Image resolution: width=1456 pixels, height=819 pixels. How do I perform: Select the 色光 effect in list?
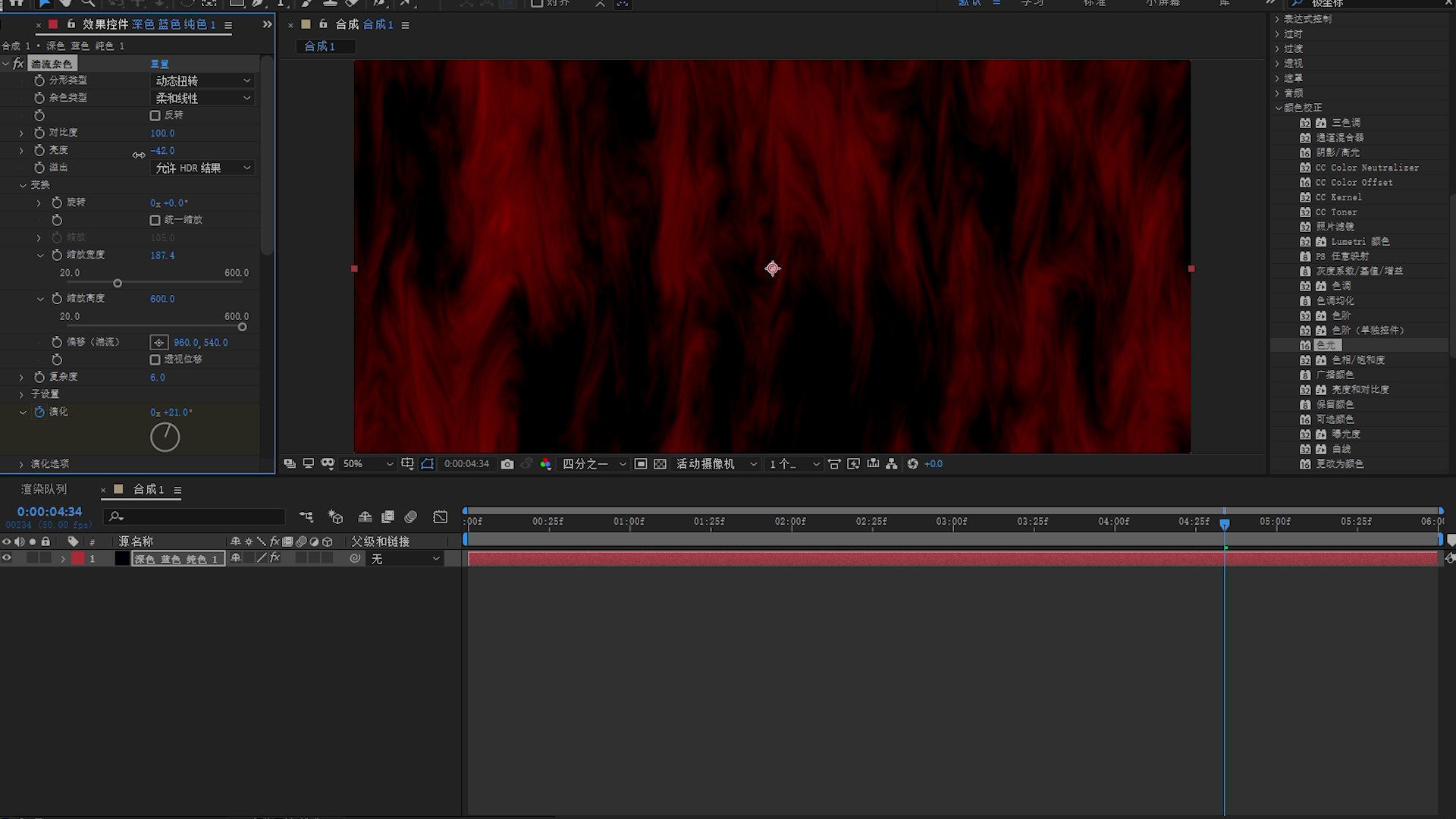[x=1326, y=345]
